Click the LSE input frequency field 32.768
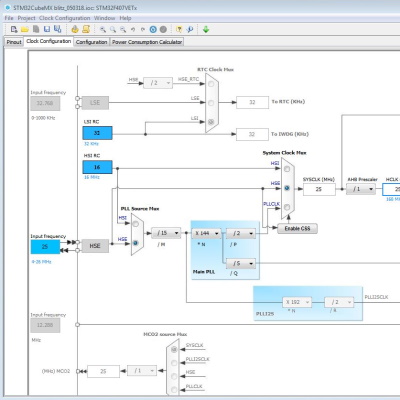 pos(45,103)
